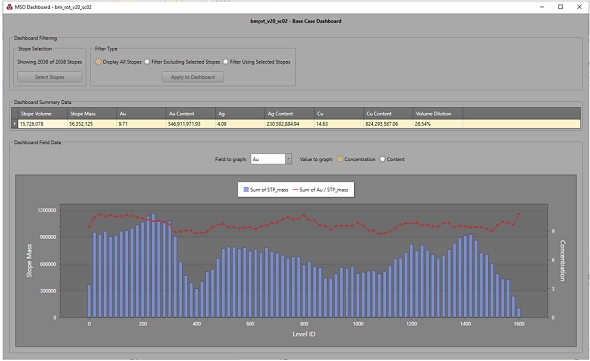Click the MSO Dashboard app icon in title bar
The image size is (590, 361).
[x=9, y=7]
